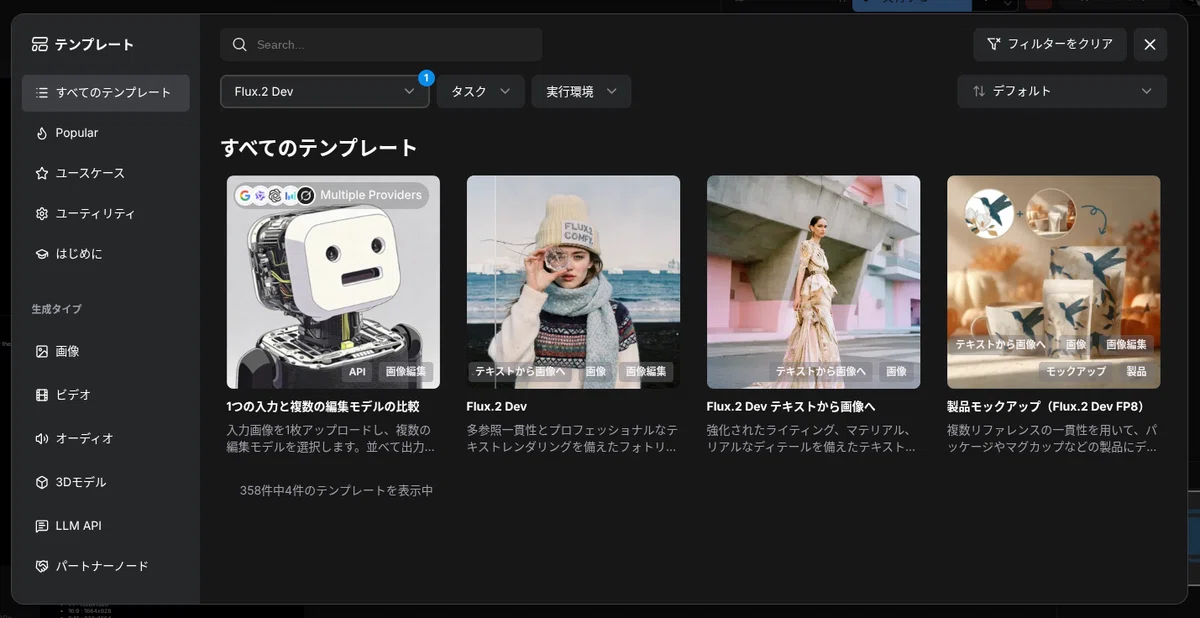Open the はじめに category
Screen dimensions: 1200x618
[106, 254]
